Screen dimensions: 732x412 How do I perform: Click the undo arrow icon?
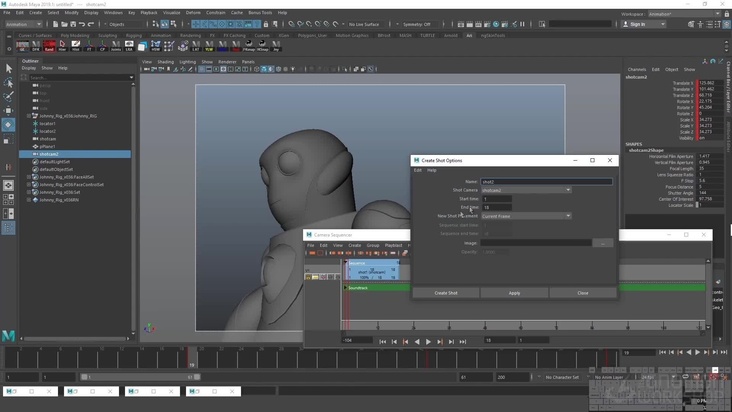point(82,24)
